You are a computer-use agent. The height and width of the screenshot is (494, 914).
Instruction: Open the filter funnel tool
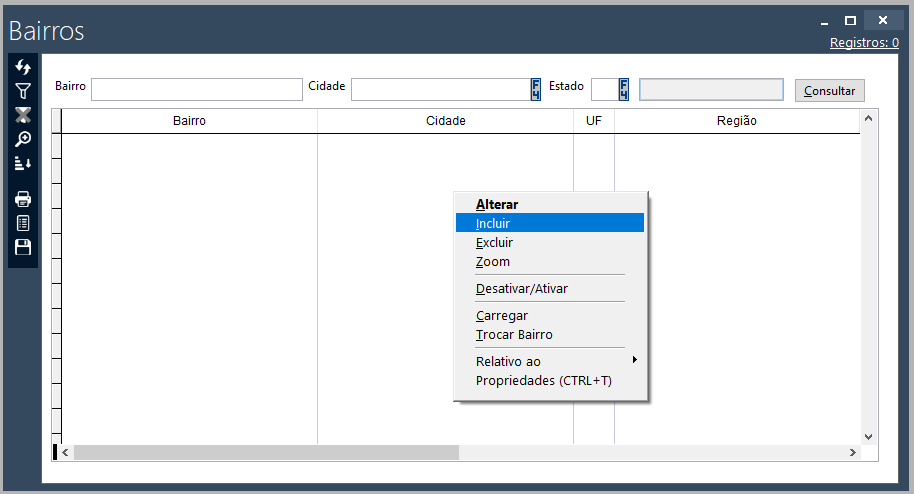[x=23, y=91]
